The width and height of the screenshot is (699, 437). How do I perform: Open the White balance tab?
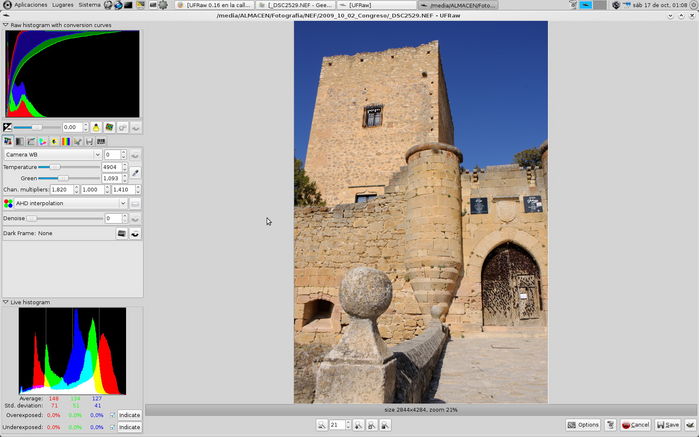(8, 141)
